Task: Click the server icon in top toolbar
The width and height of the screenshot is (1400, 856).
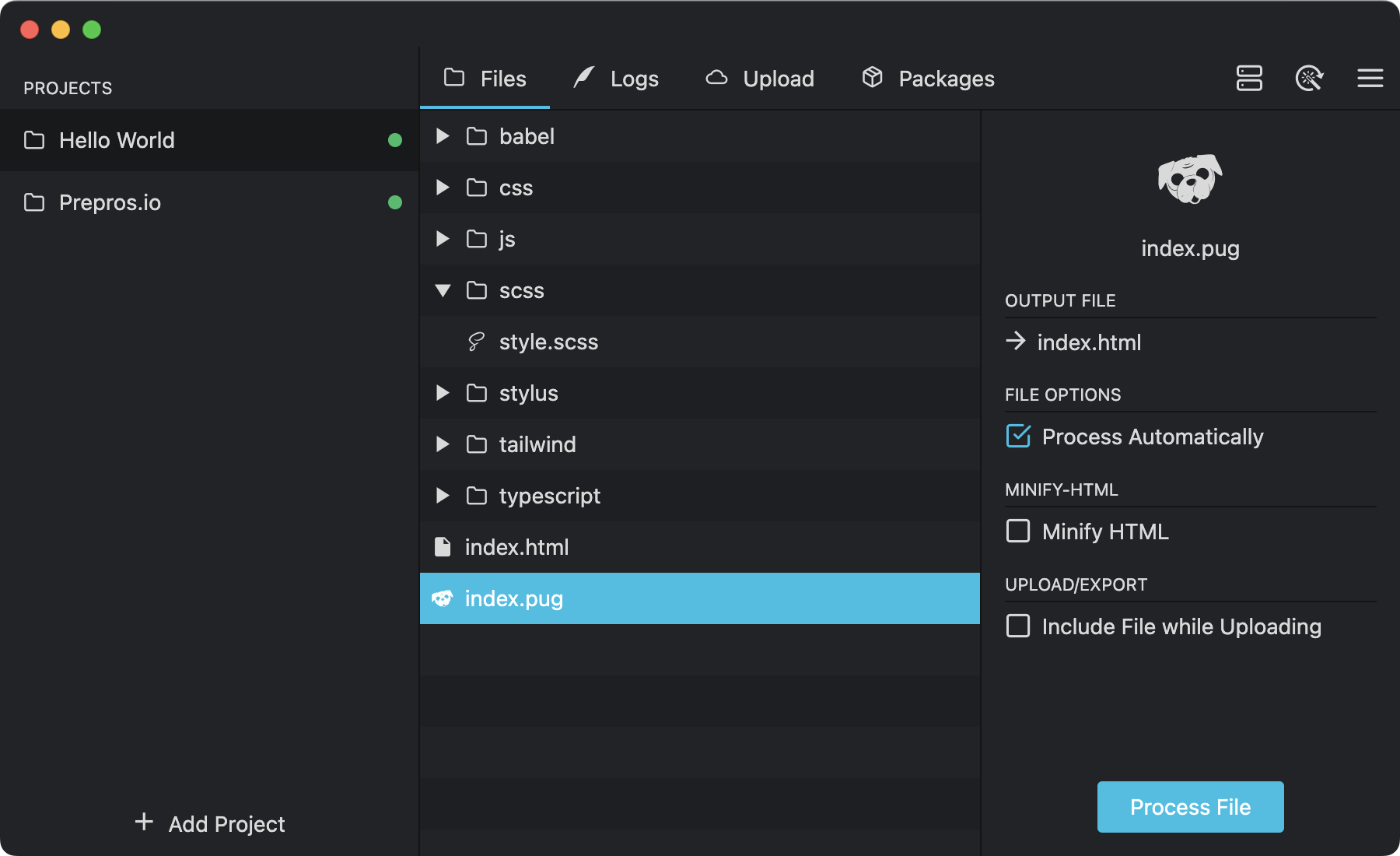Action: 1249,78
